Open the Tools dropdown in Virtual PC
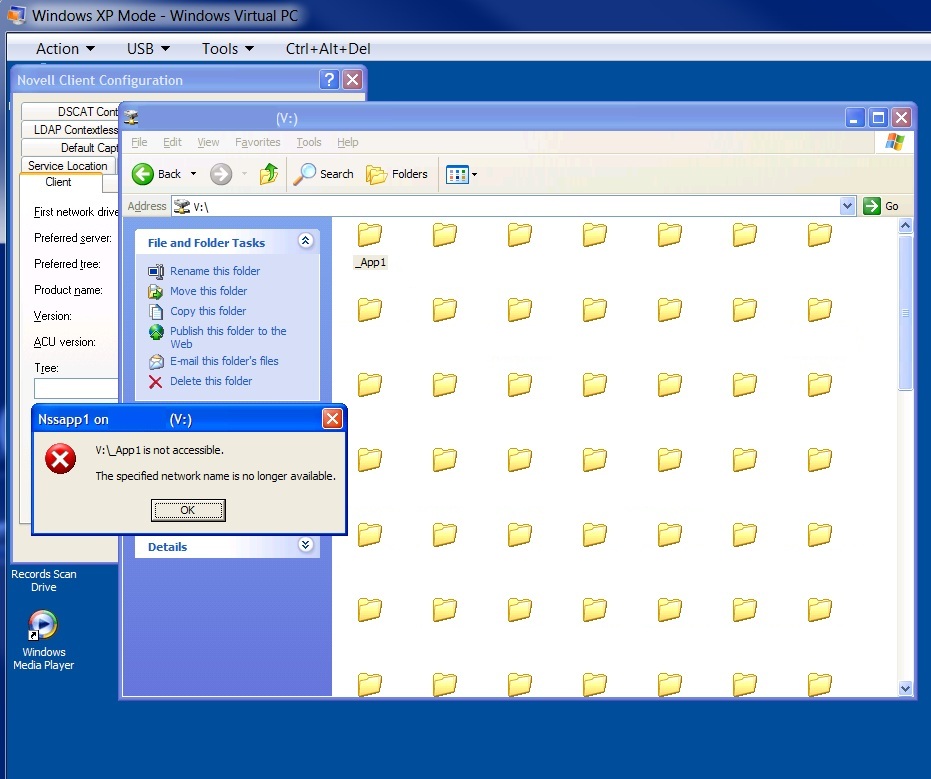 [227, 49]
